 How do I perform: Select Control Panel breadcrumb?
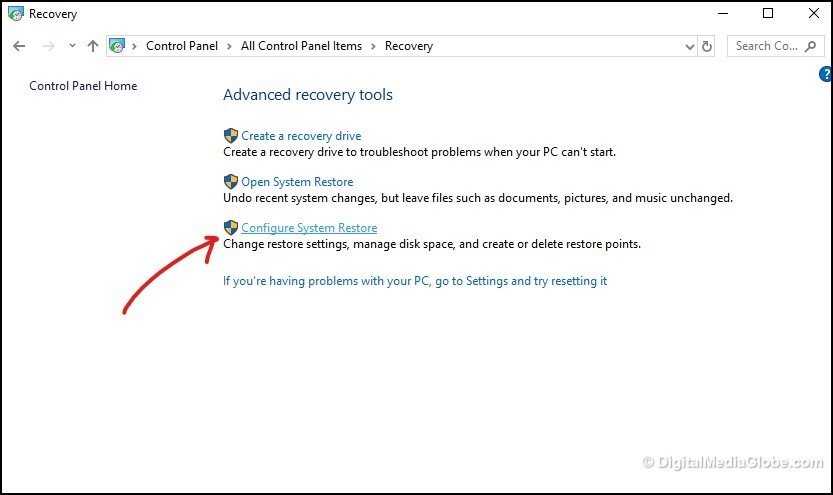[x=182, y=46]
